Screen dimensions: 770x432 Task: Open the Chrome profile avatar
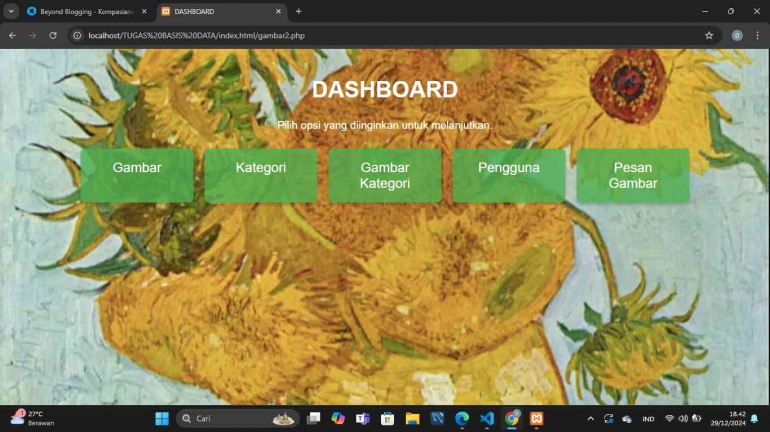click(x=737, y=35)
